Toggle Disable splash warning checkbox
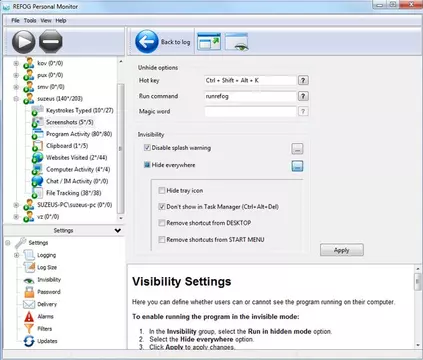The image size is (423, 360). [147, 148]
